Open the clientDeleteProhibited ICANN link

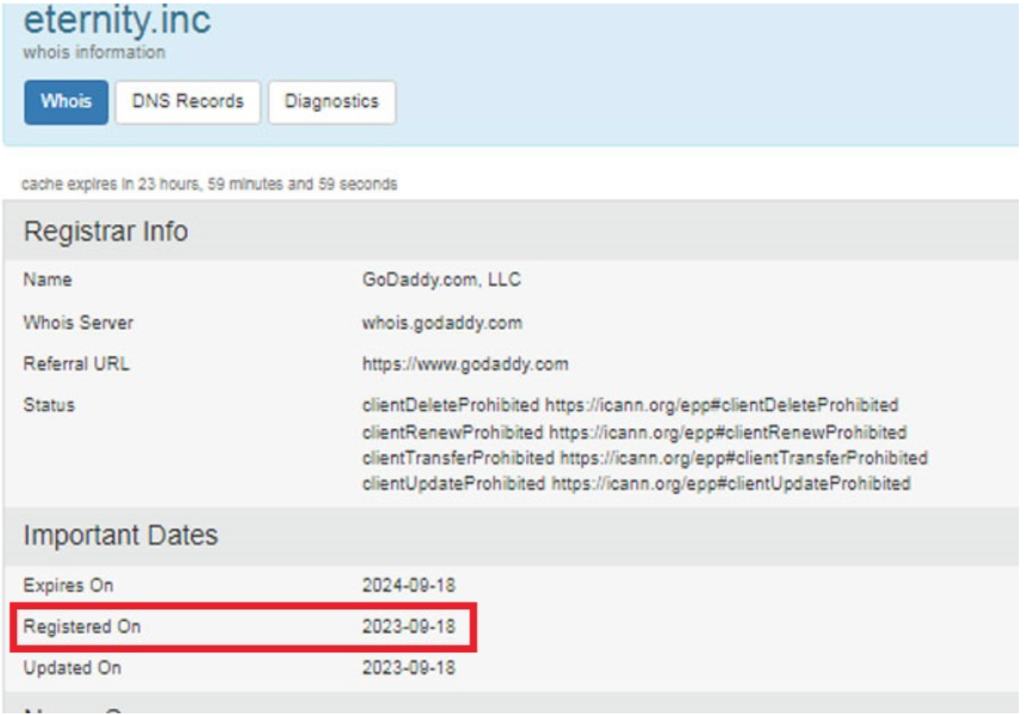[x=721, y=405]
